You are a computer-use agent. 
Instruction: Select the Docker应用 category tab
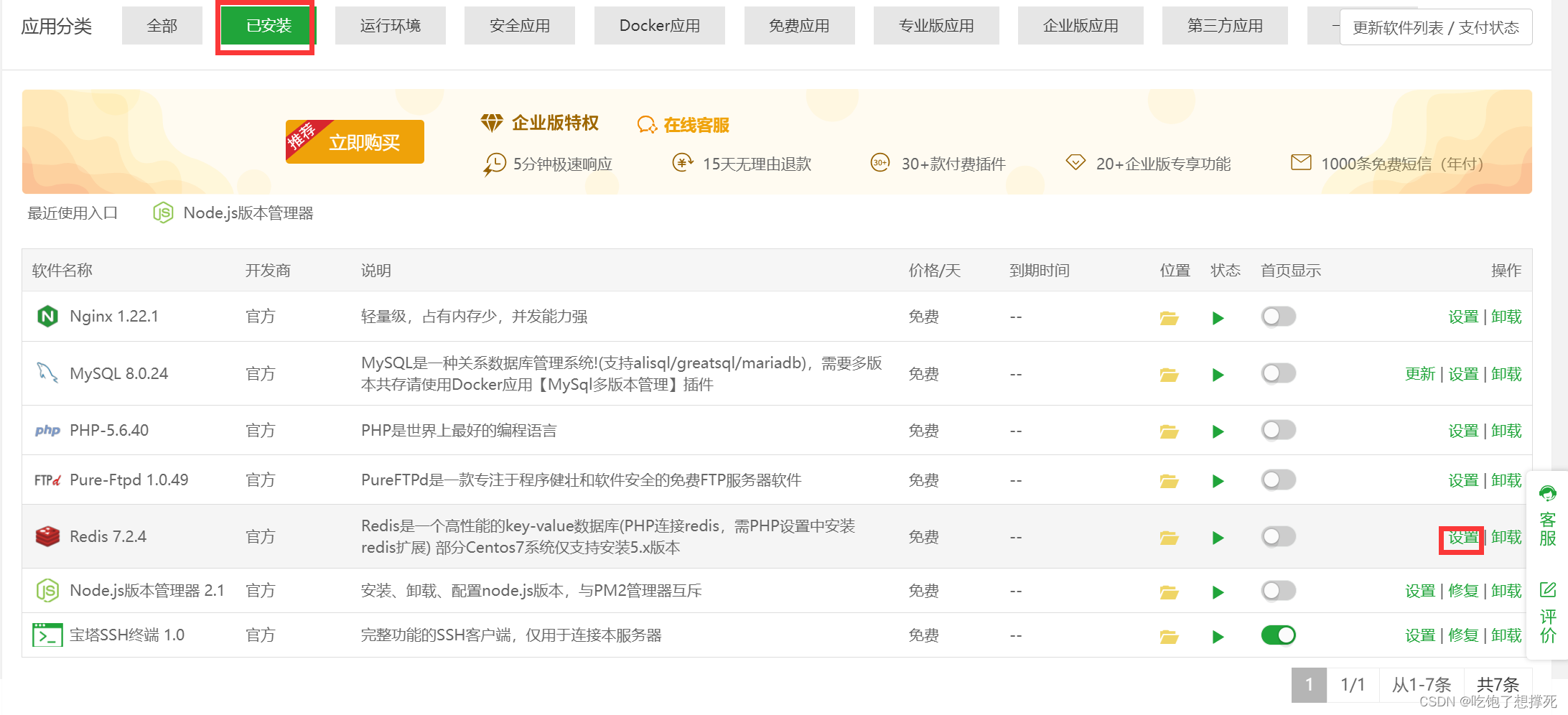click(x=659, y=26)
